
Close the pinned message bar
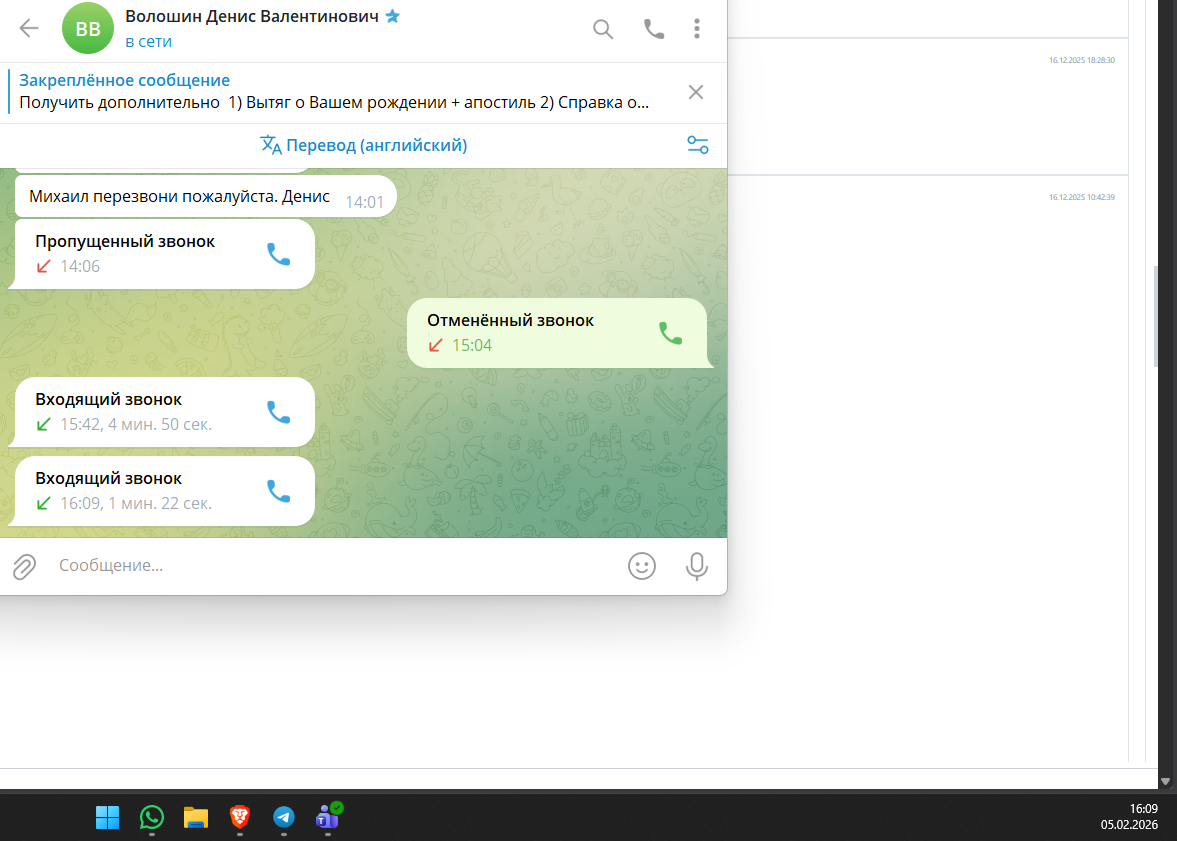click(x=696, y=92)
